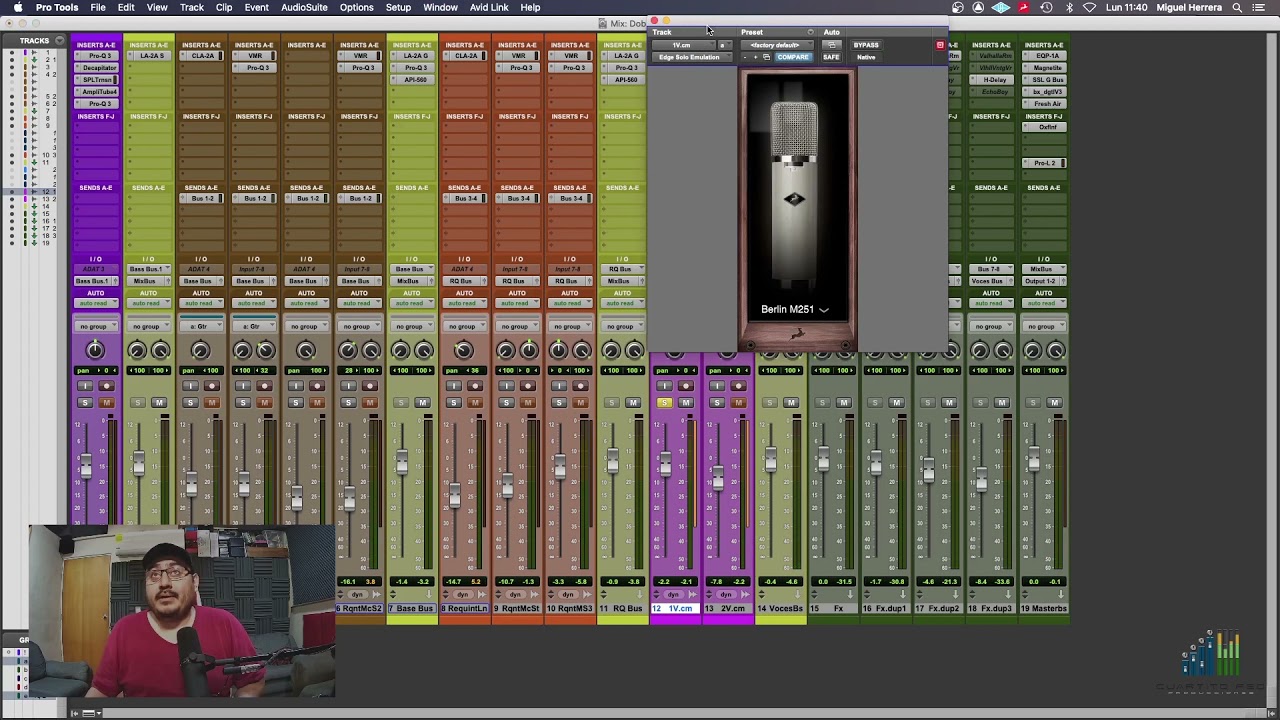Screen dimensions: 1280x720
Task: Open the TRACKS list popup menu button
Action: (x=59, y=41)
